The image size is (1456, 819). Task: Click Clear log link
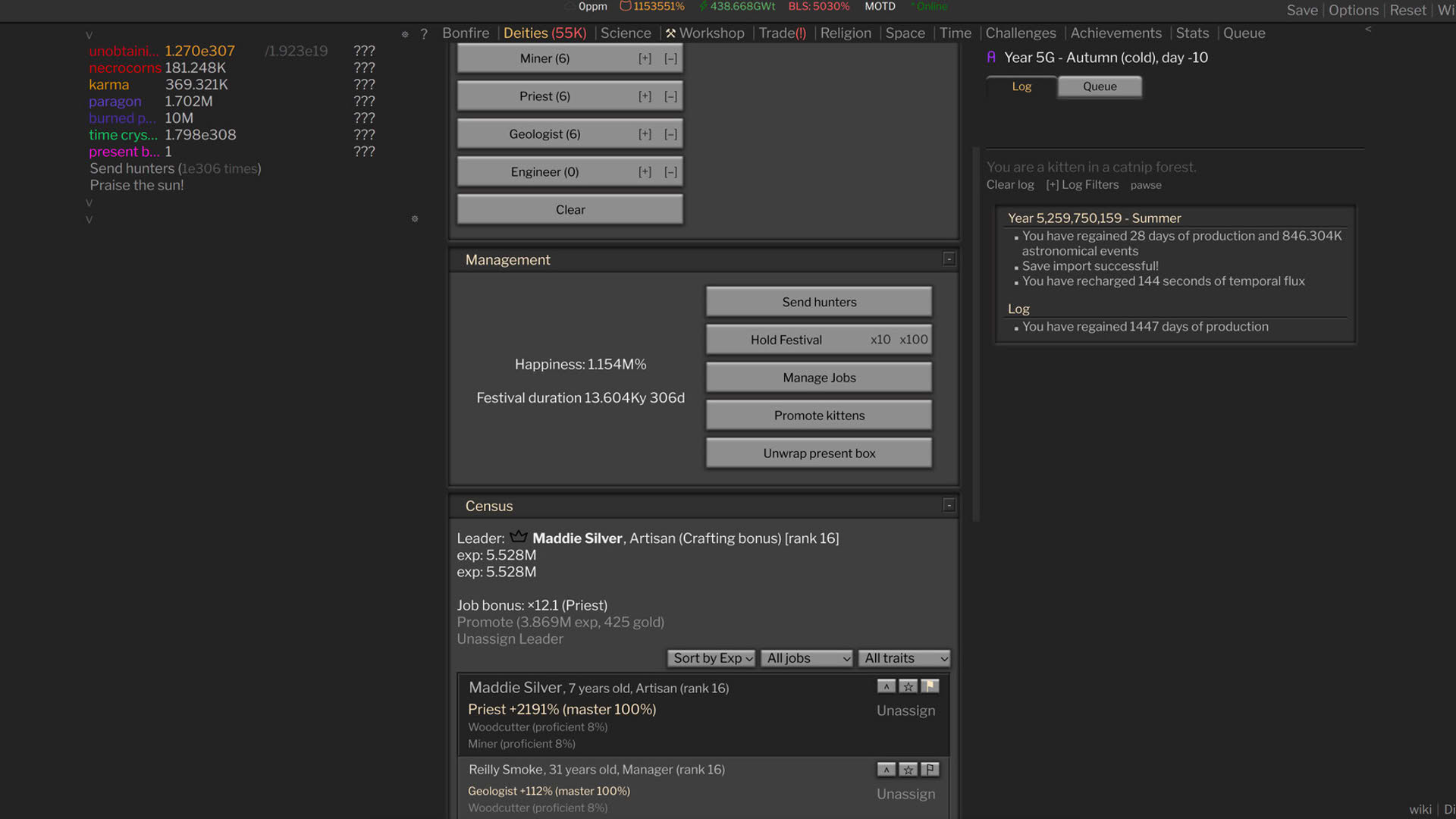click(x=1010, y=185)
